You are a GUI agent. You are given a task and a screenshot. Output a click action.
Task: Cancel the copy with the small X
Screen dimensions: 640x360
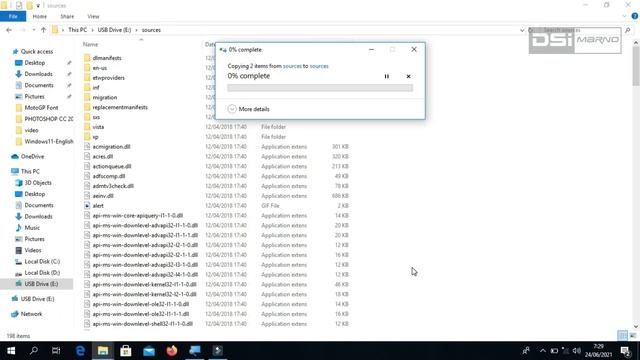[x=408, y=76]
